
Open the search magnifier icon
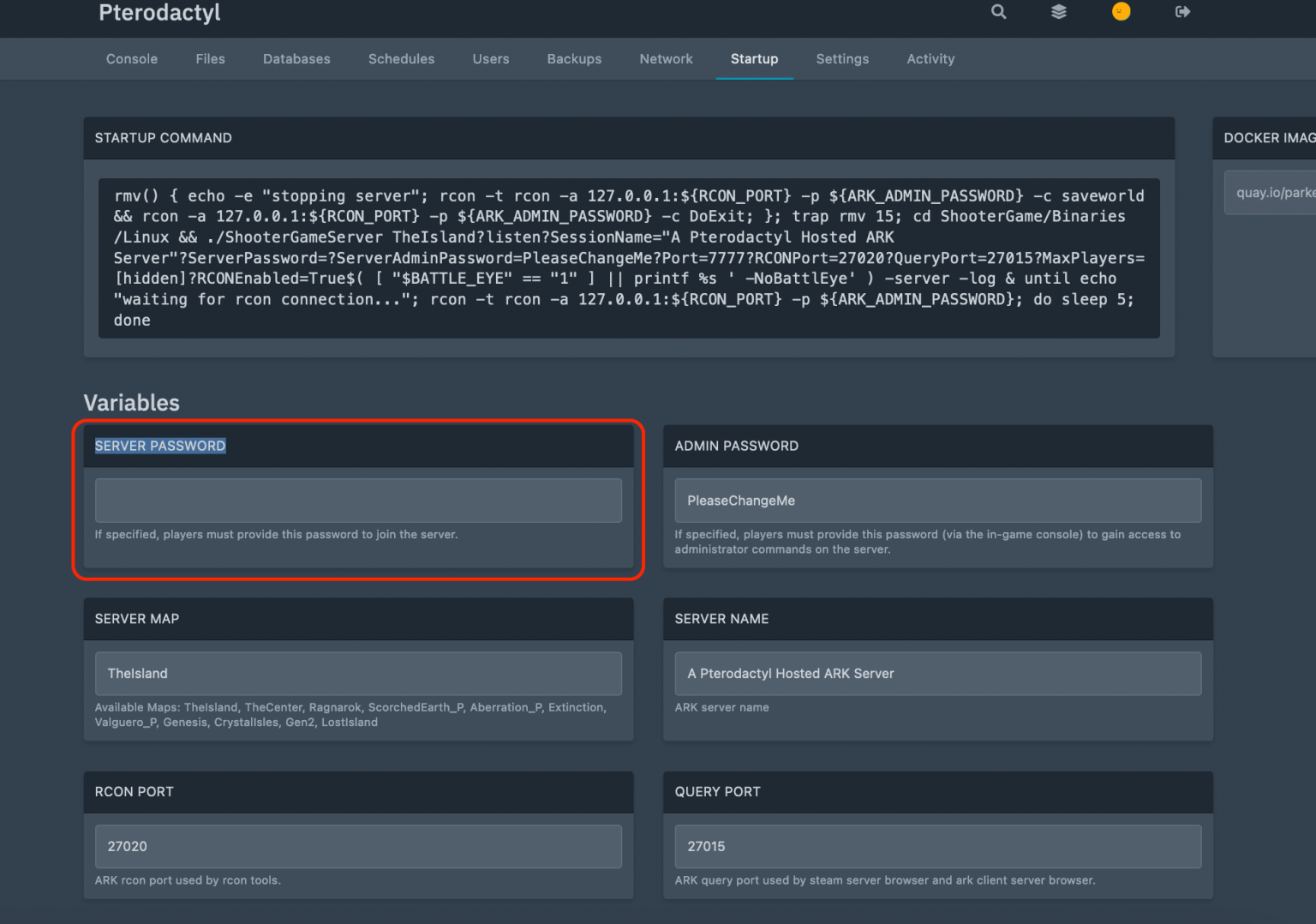[x=998, y=12]
